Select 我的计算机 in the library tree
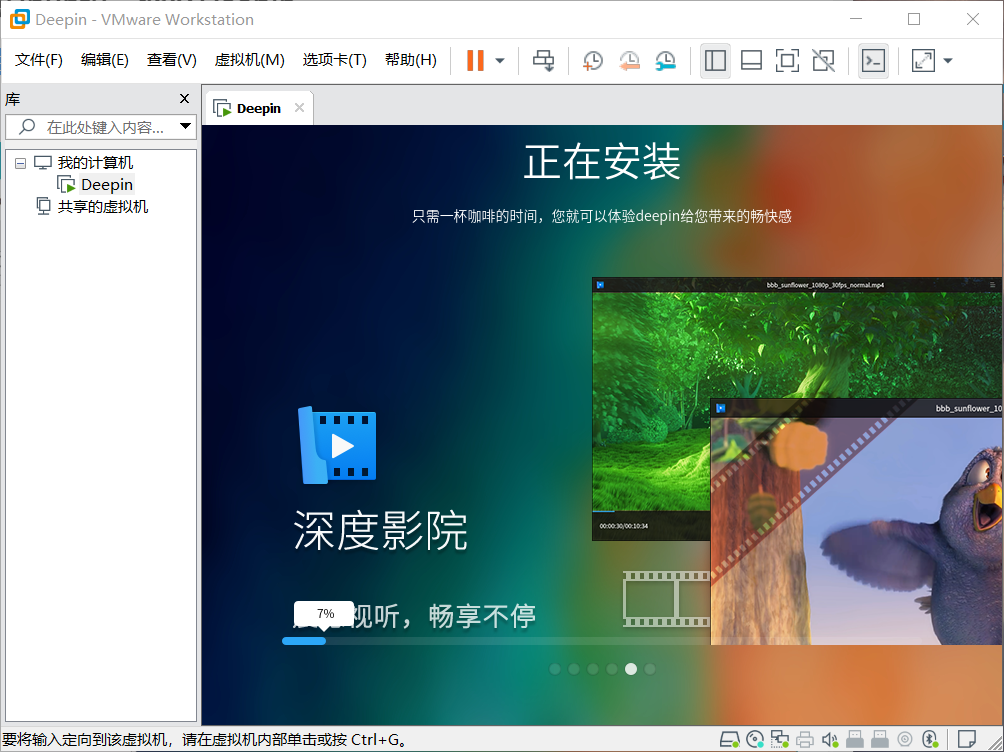 tap(95, 163)
